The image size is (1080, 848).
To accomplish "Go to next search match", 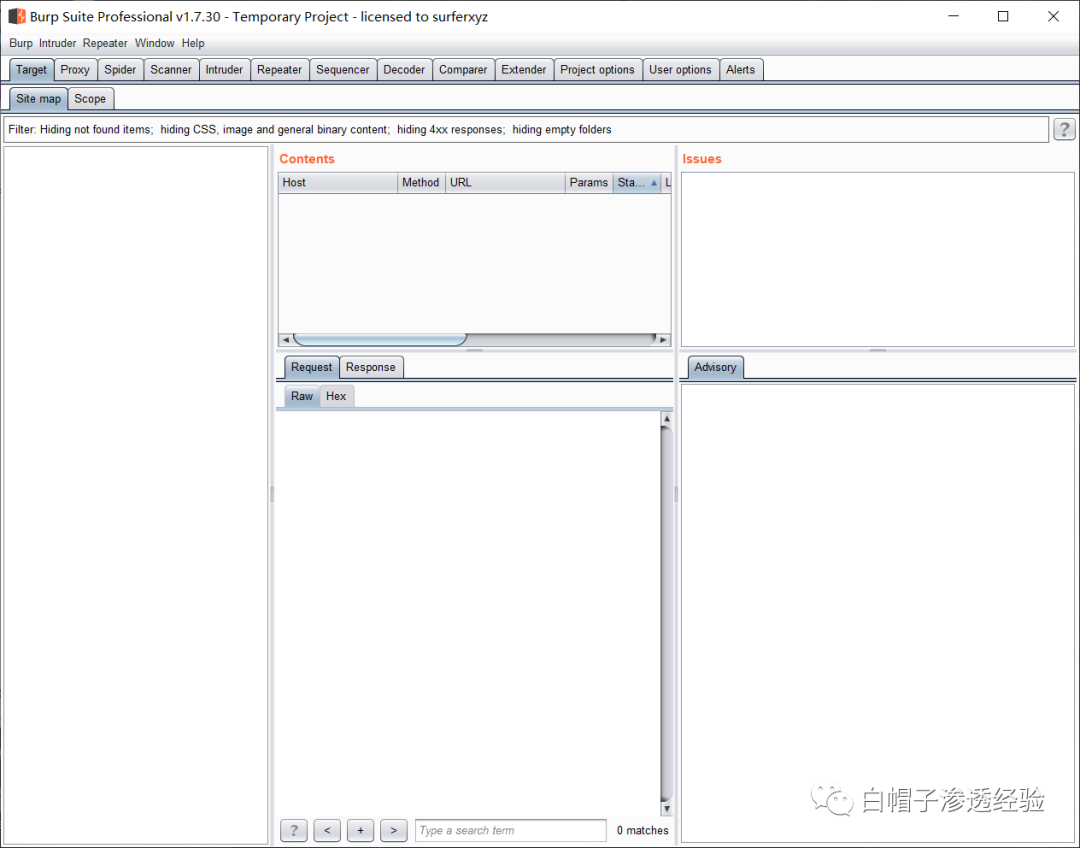I will tap(393, 830).
